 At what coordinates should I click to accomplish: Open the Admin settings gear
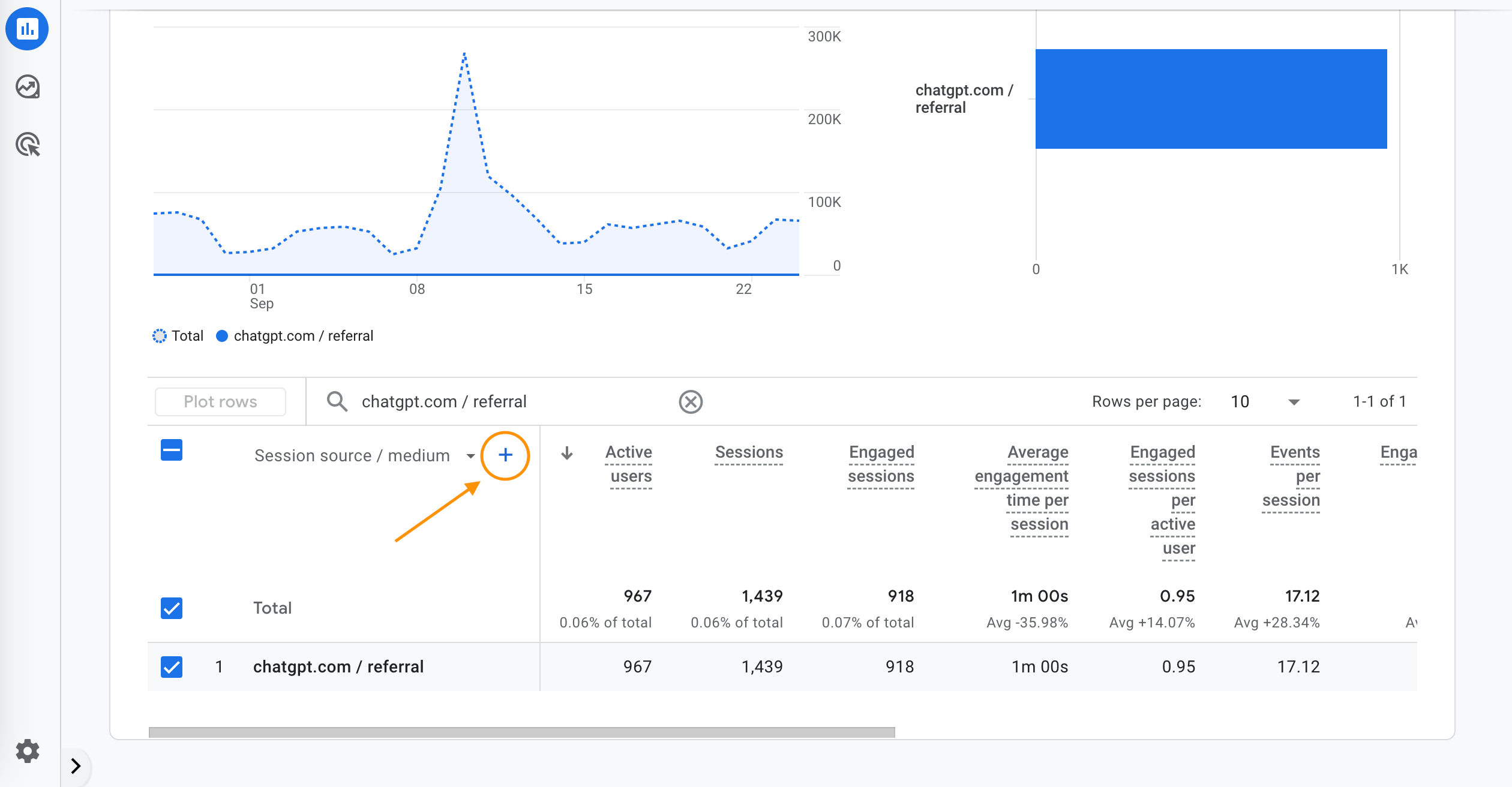tap(28, 750)
